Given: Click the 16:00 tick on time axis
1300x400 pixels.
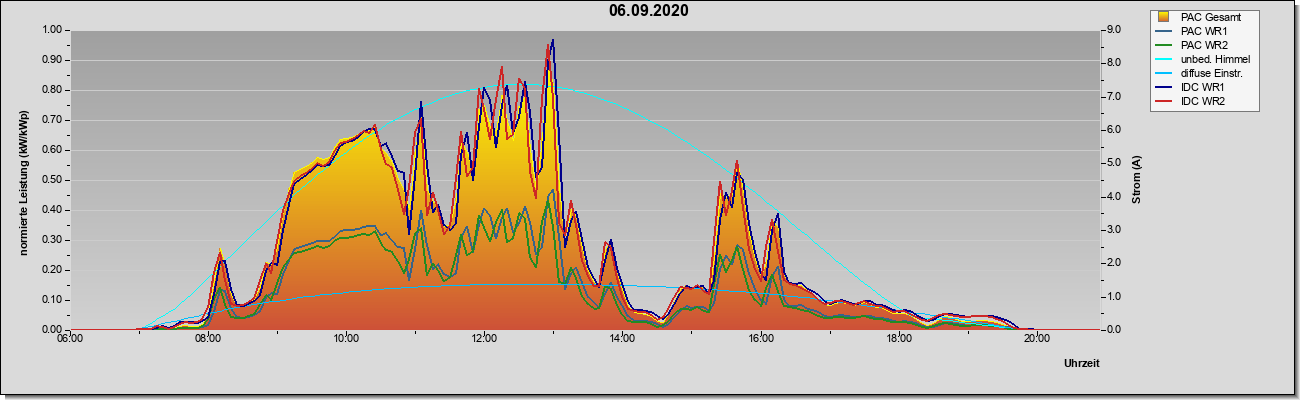Looking at the screenshot, I should pos(760,339).
